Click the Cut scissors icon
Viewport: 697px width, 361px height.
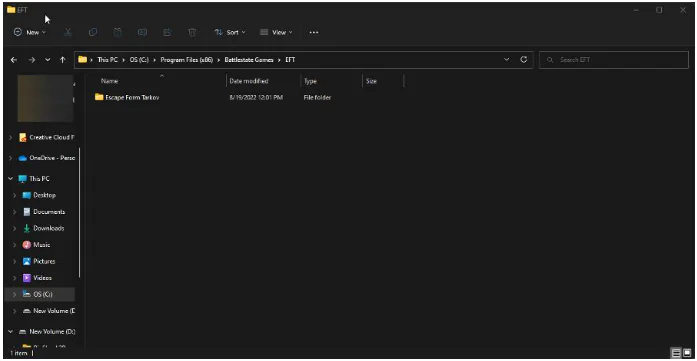pos(68,32)
